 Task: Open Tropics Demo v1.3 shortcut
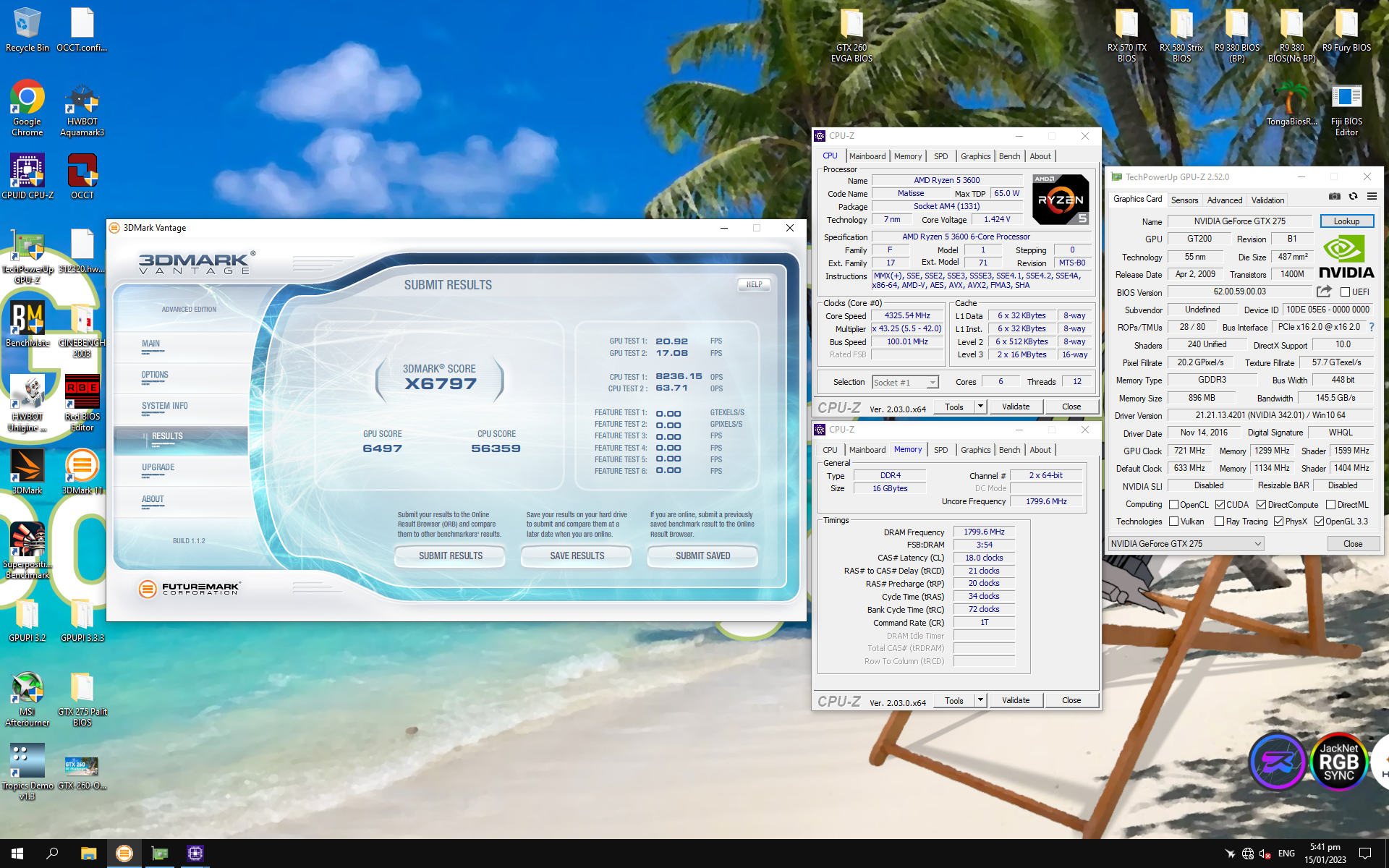click(27, 772)
